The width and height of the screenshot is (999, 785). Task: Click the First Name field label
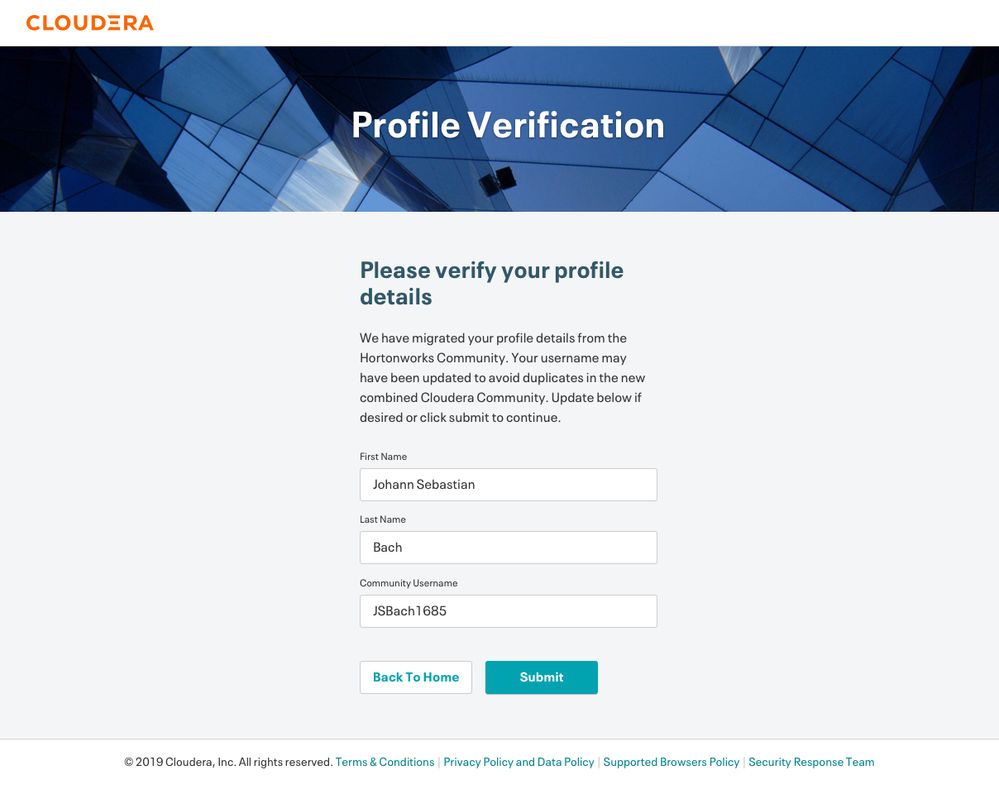coord(383,456)
